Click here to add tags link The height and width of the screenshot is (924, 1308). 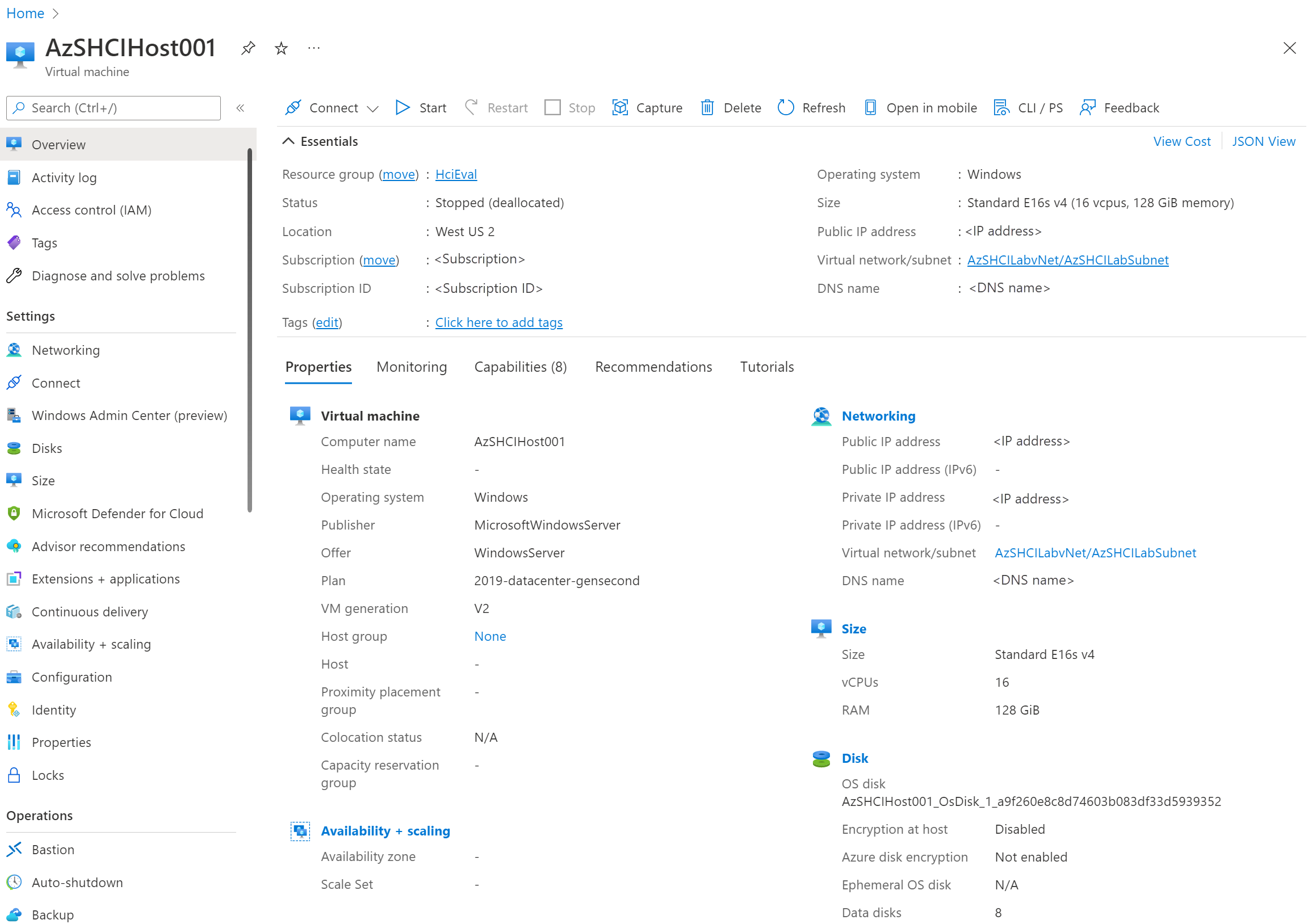pyautogui.click(x=499, y=323)
